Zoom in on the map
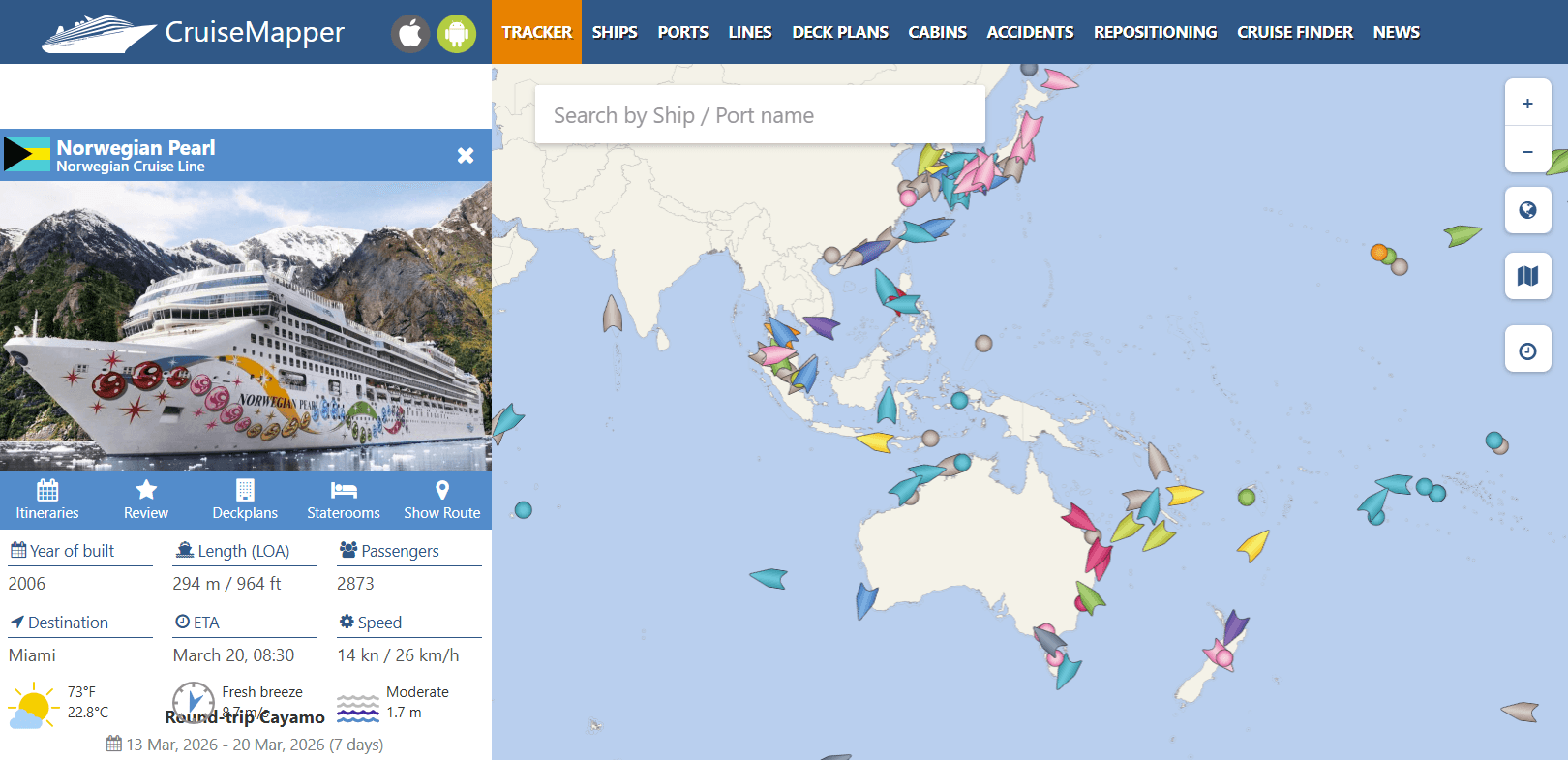1568x760 pixels. coord(1528,104)
